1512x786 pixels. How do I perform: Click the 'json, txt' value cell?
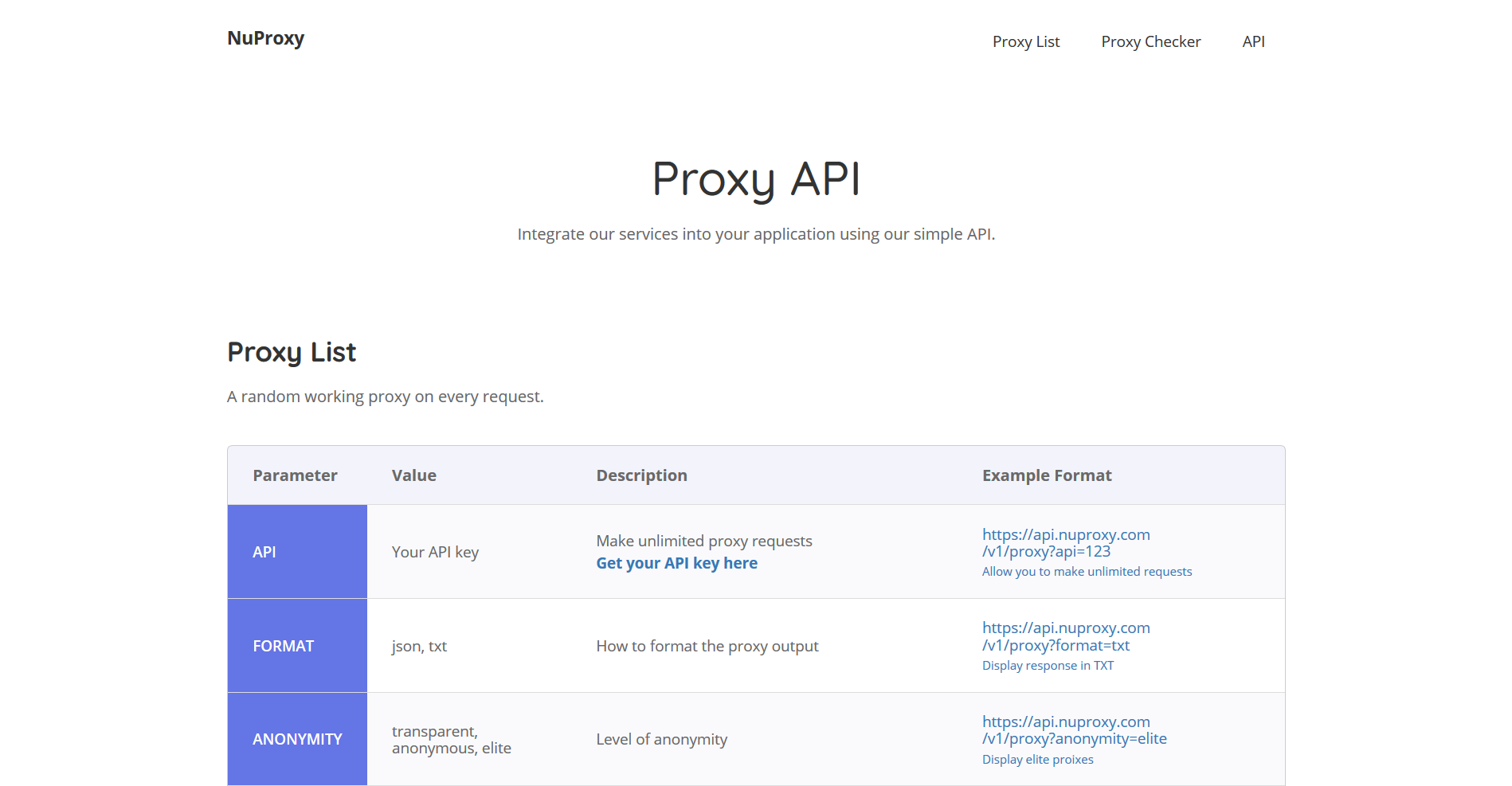419,646
